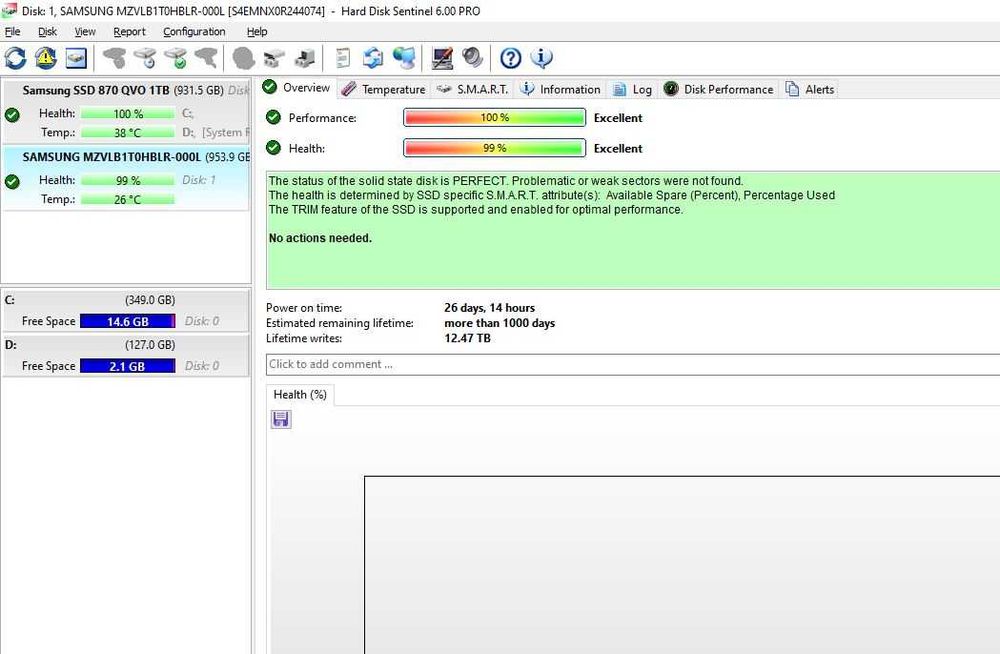
Task: Click the disk image toolbar icon
Action: (x=76, y=58)
